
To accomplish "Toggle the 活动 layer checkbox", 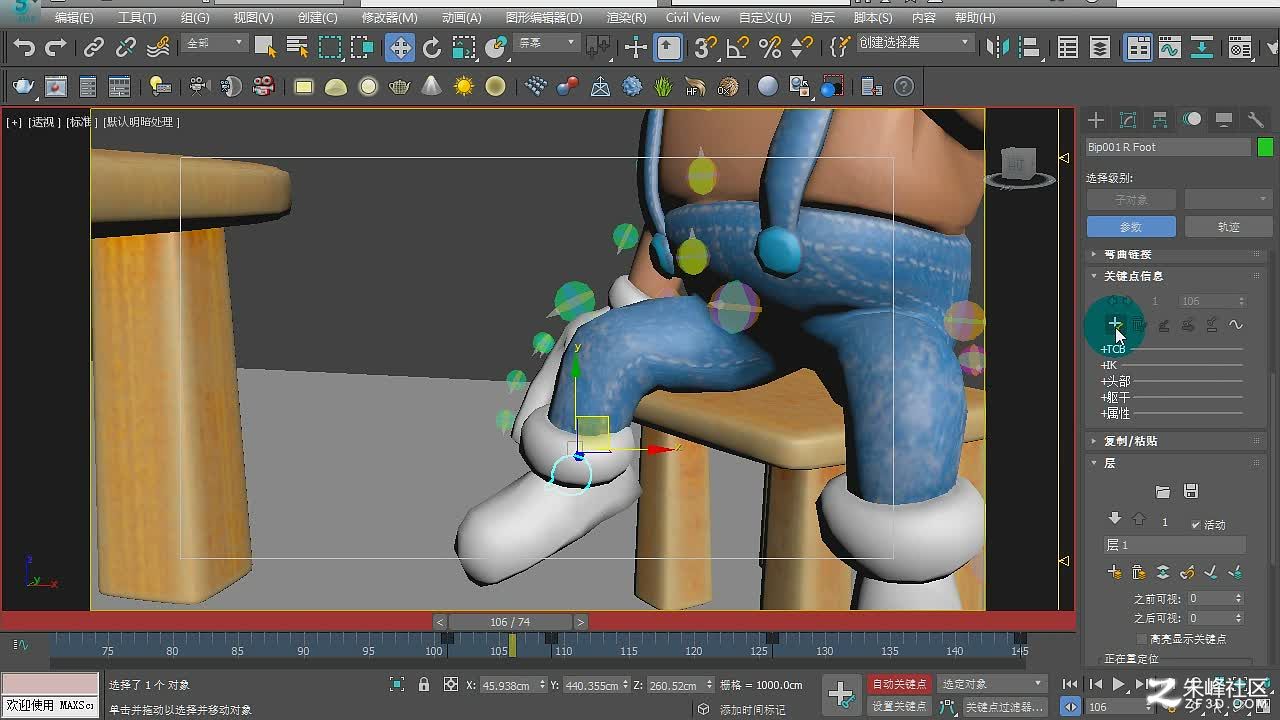I will pyautogui.click(x=1196, y=525).
